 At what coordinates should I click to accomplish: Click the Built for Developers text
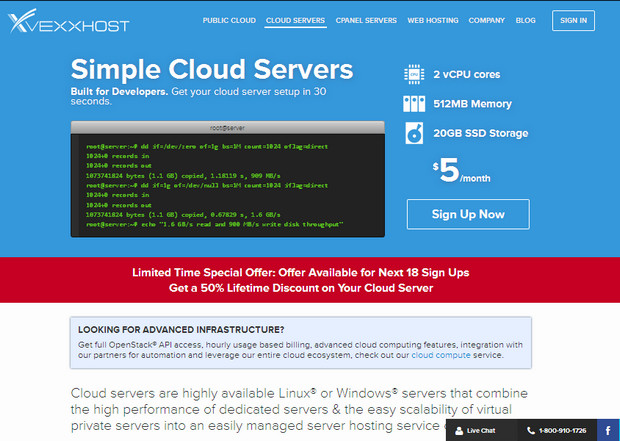click(119, 92)
